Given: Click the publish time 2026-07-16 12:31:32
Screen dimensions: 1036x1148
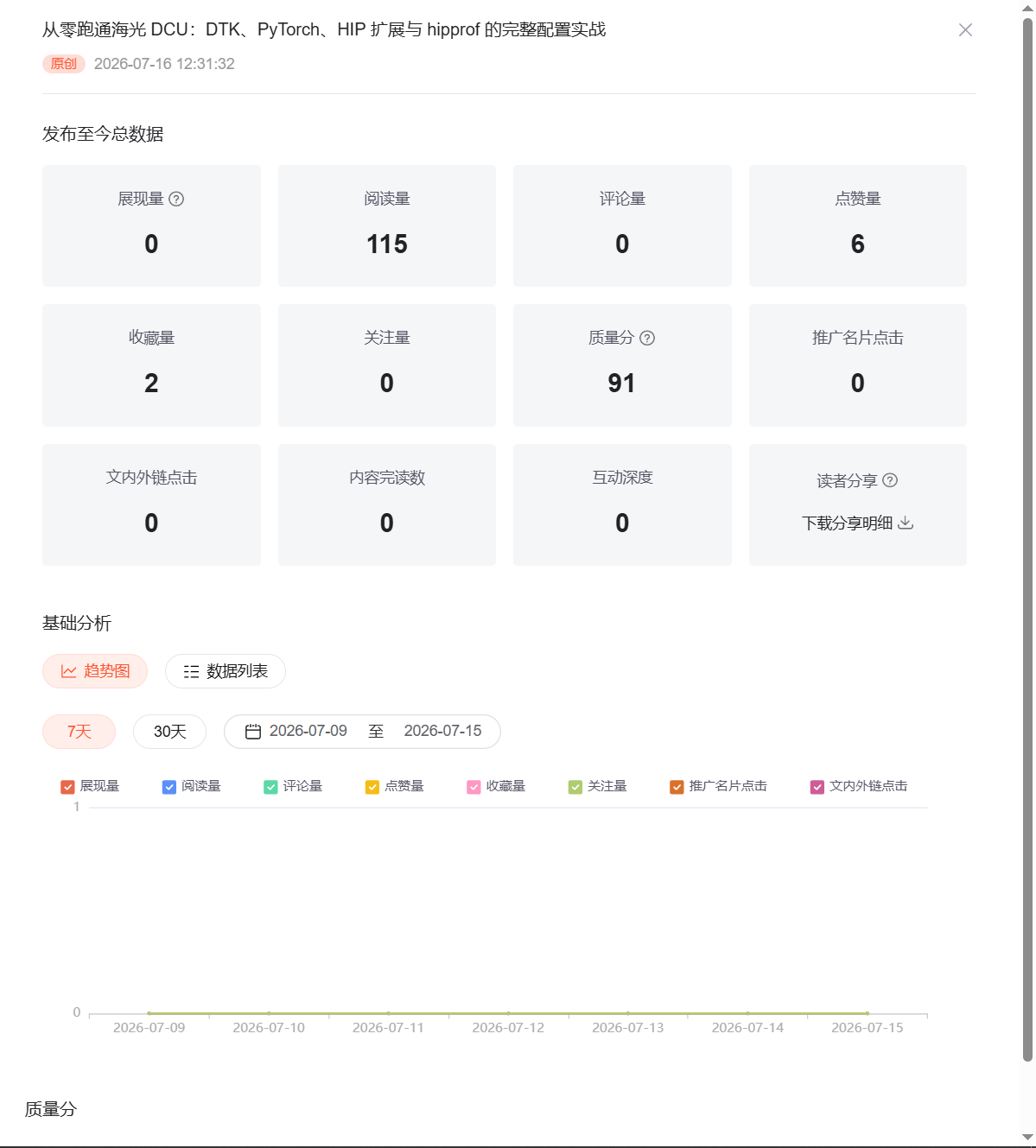Looking at the screenshot, I should (x=164, y=64).
